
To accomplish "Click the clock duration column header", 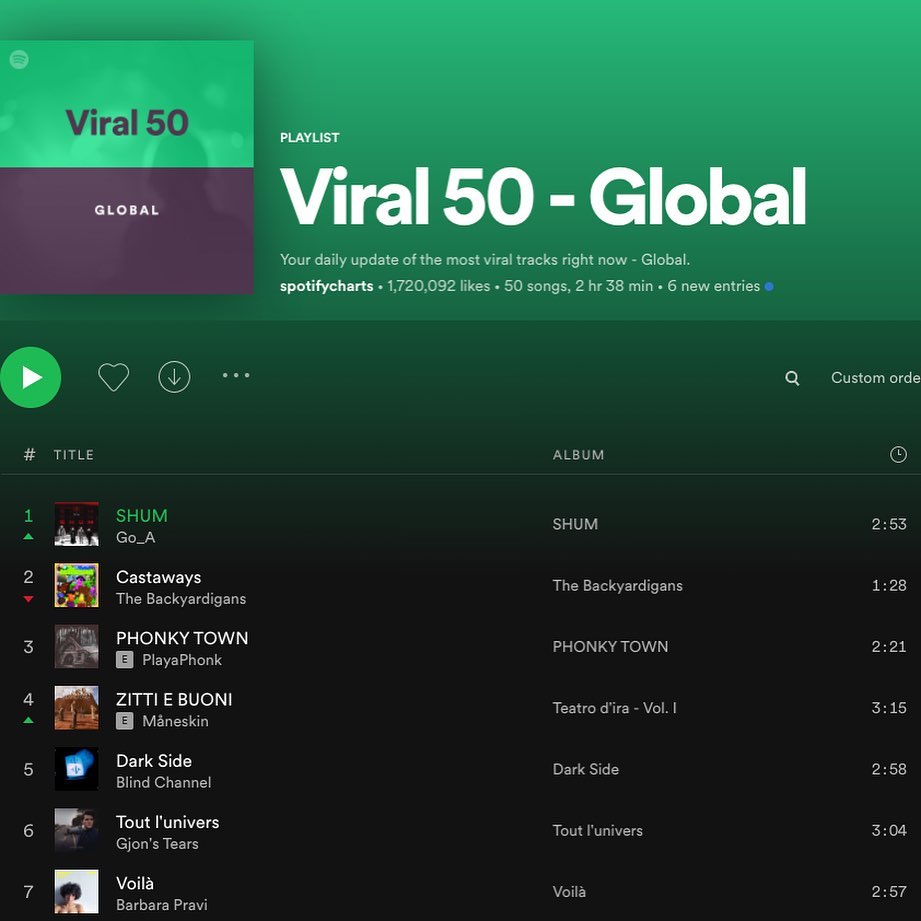I will pos(898,455).
